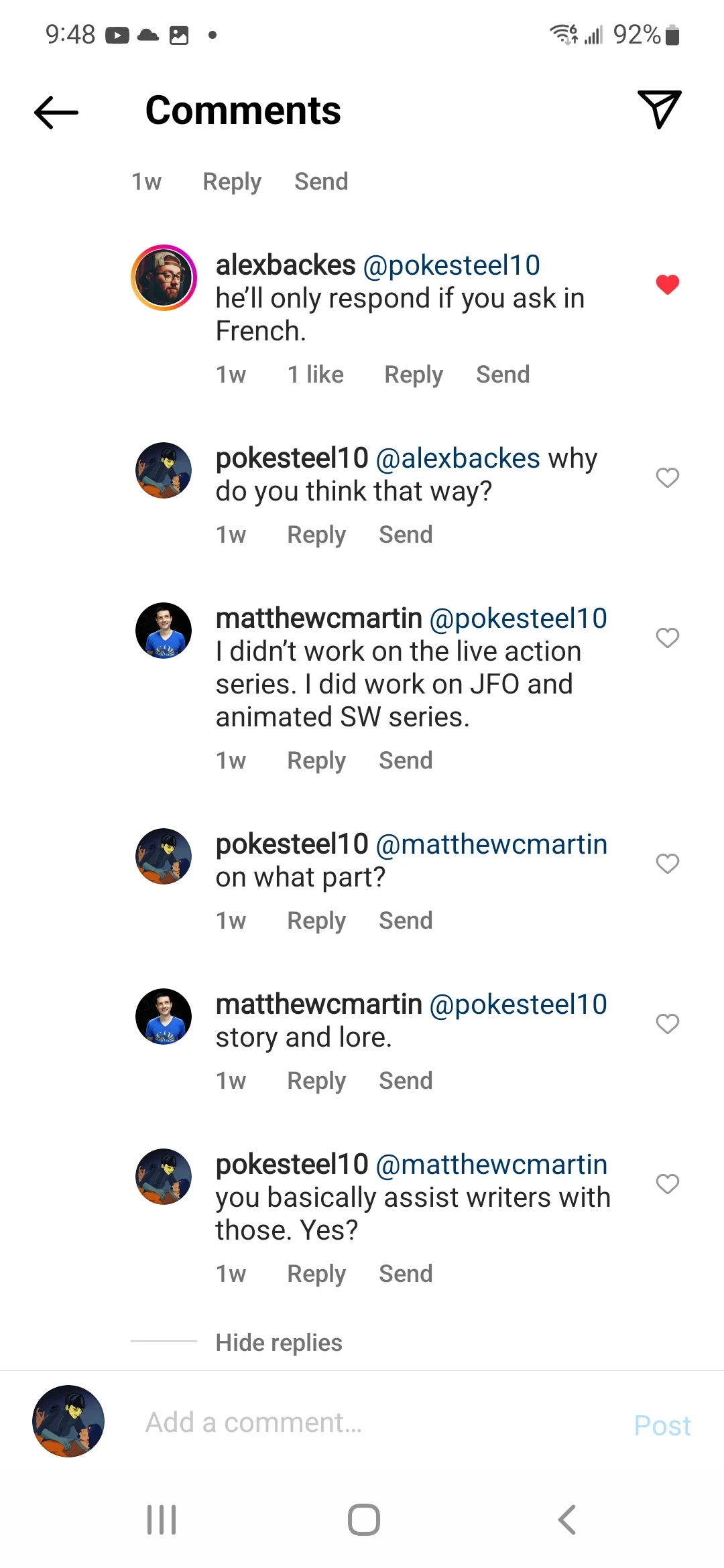
Task: Unlike alexbackes' French comment
Action: [668, 283]
